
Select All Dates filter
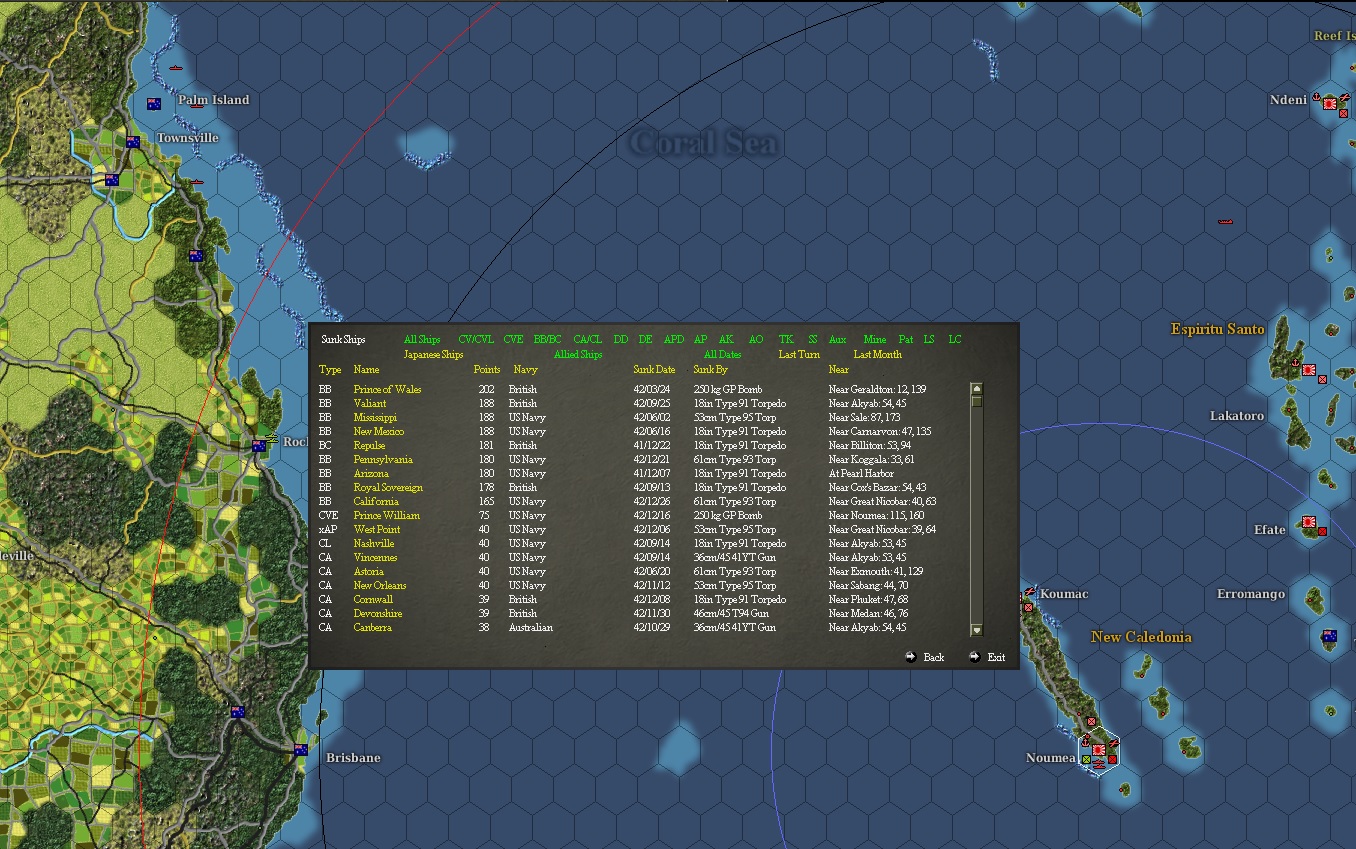pos(723,354)
